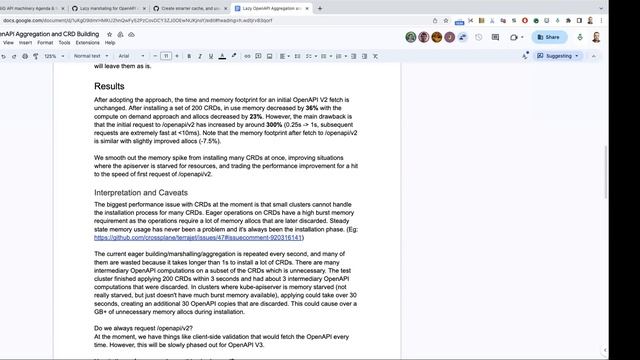Open the Extensions menu

tap(87, 42)
